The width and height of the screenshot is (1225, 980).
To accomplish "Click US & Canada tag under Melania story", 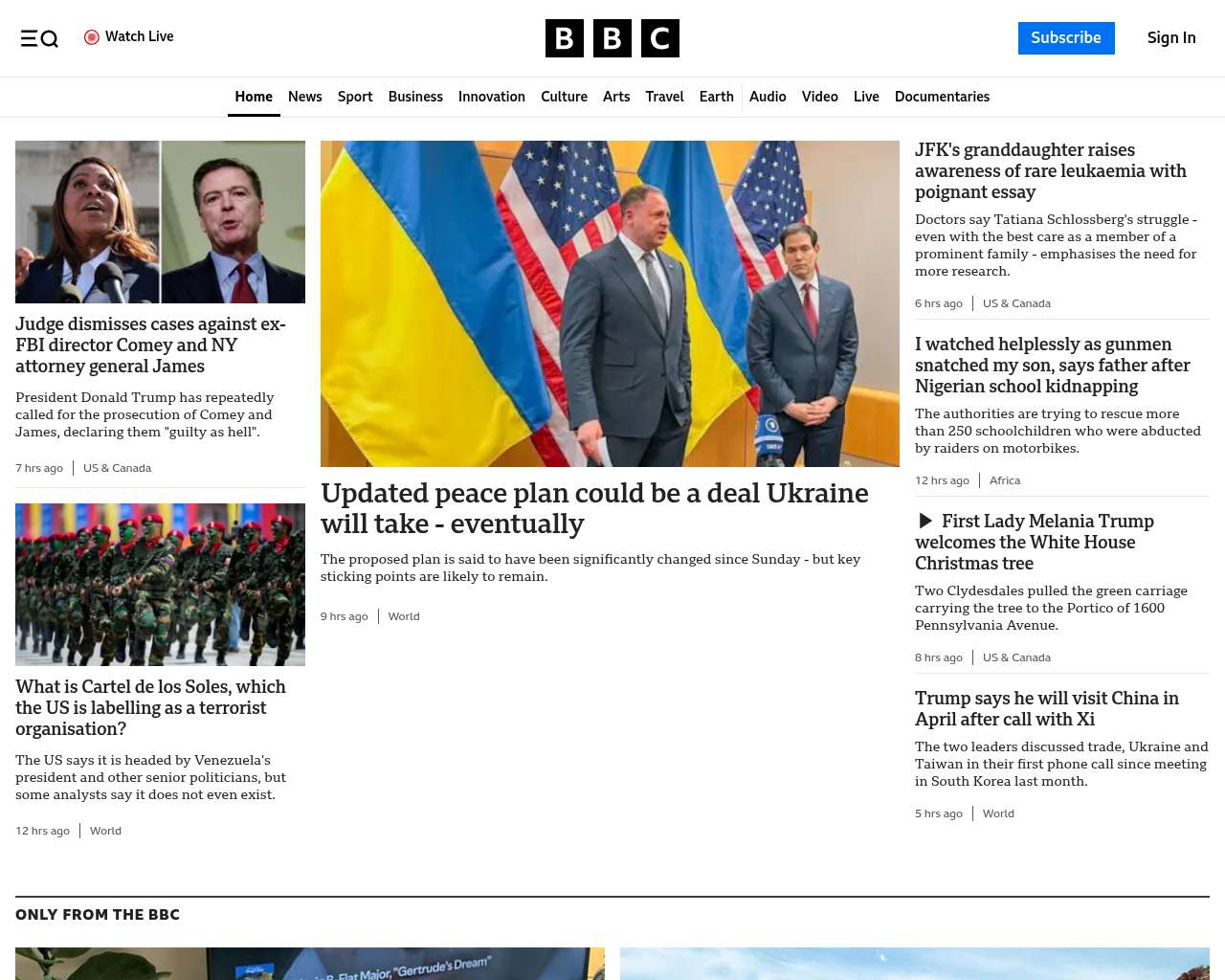I will [x=1016, y=657].
